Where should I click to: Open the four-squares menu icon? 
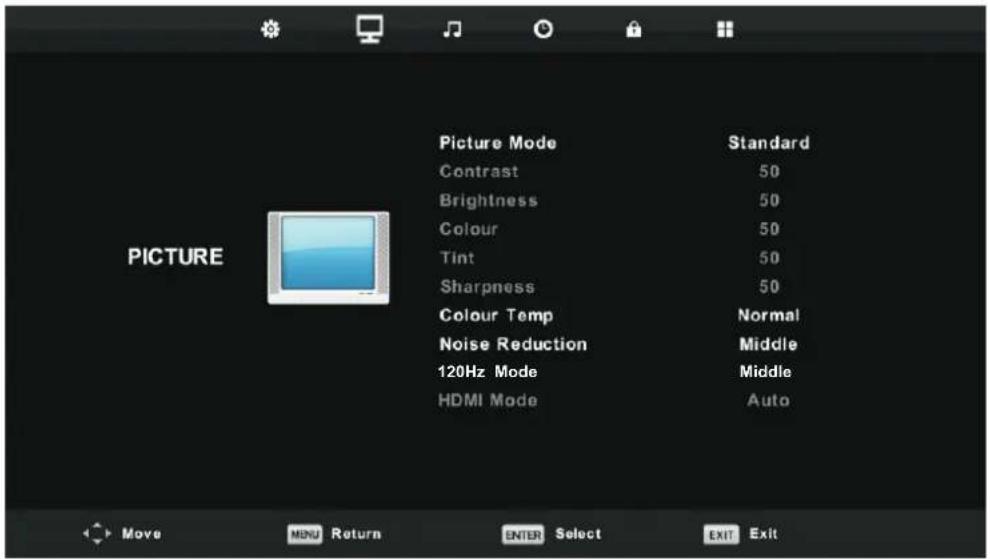725,29
